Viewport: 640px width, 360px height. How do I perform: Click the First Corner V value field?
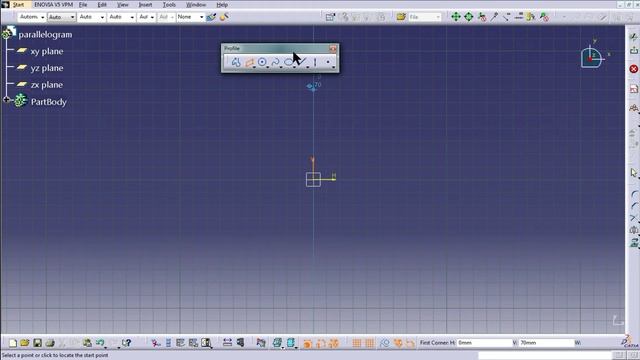point(547,343)
